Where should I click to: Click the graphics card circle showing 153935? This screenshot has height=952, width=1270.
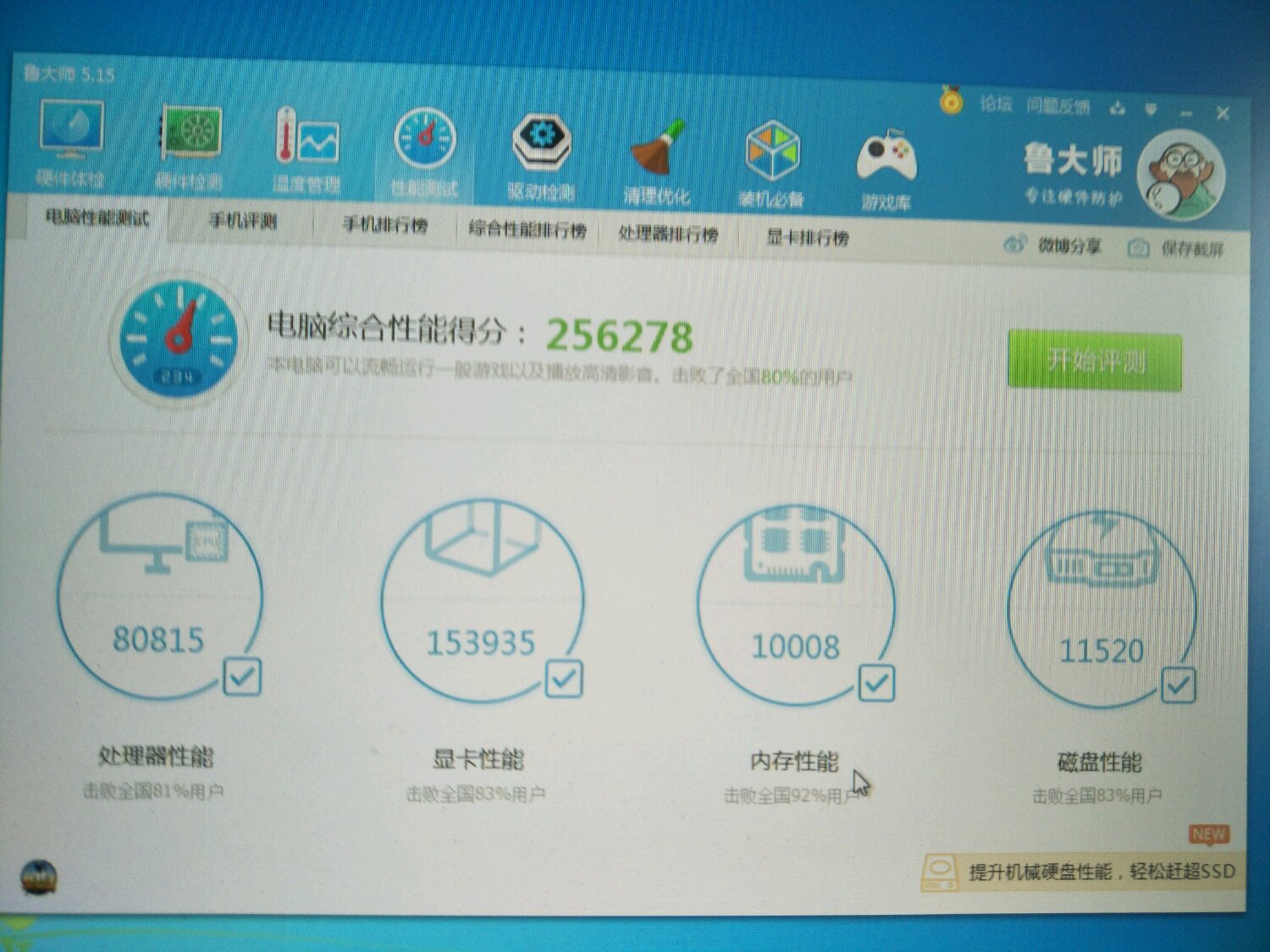point(481,601)
